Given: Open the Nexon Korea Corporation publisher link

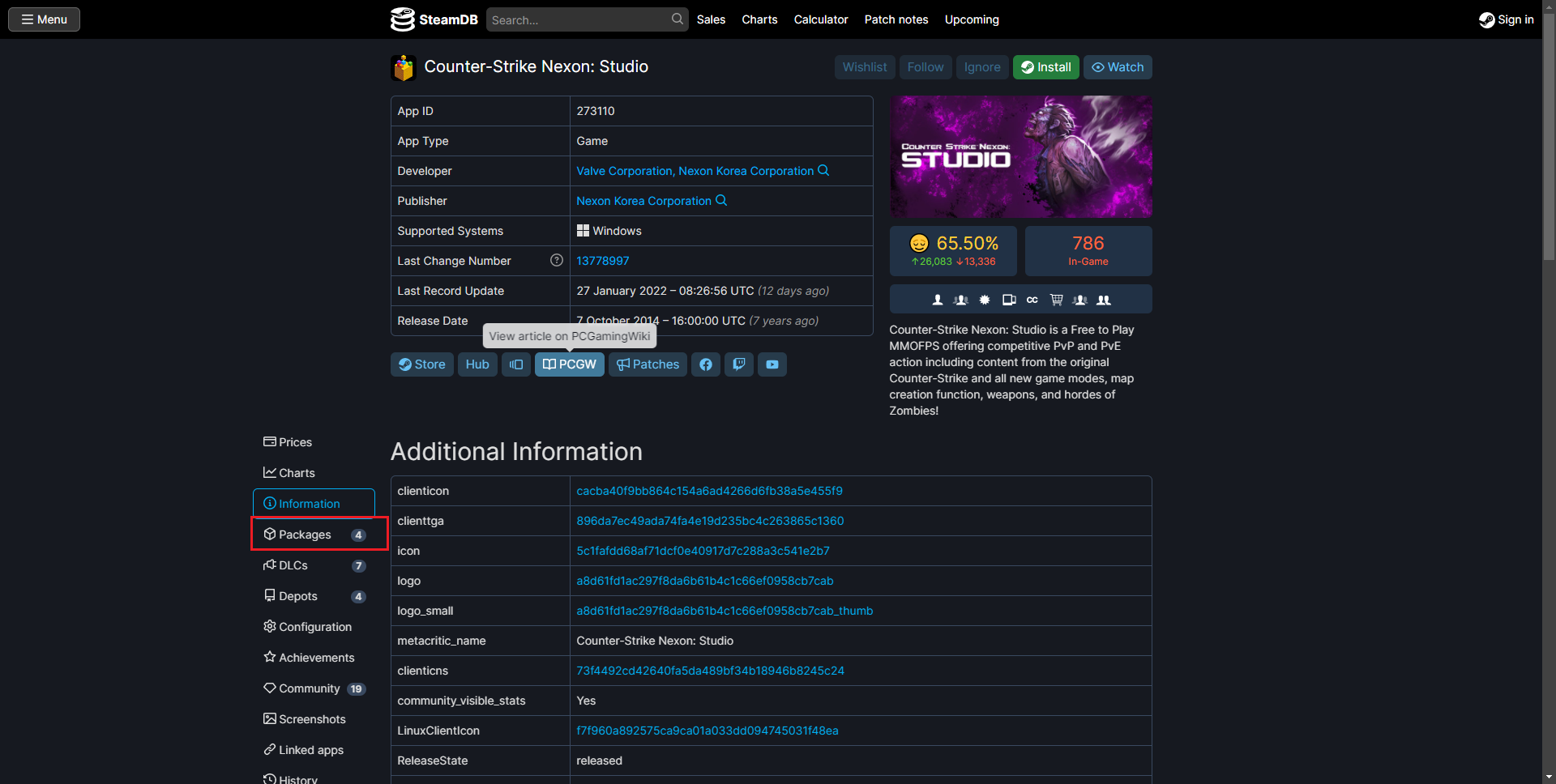Looking at the screenshot, I should click(643, 201).
